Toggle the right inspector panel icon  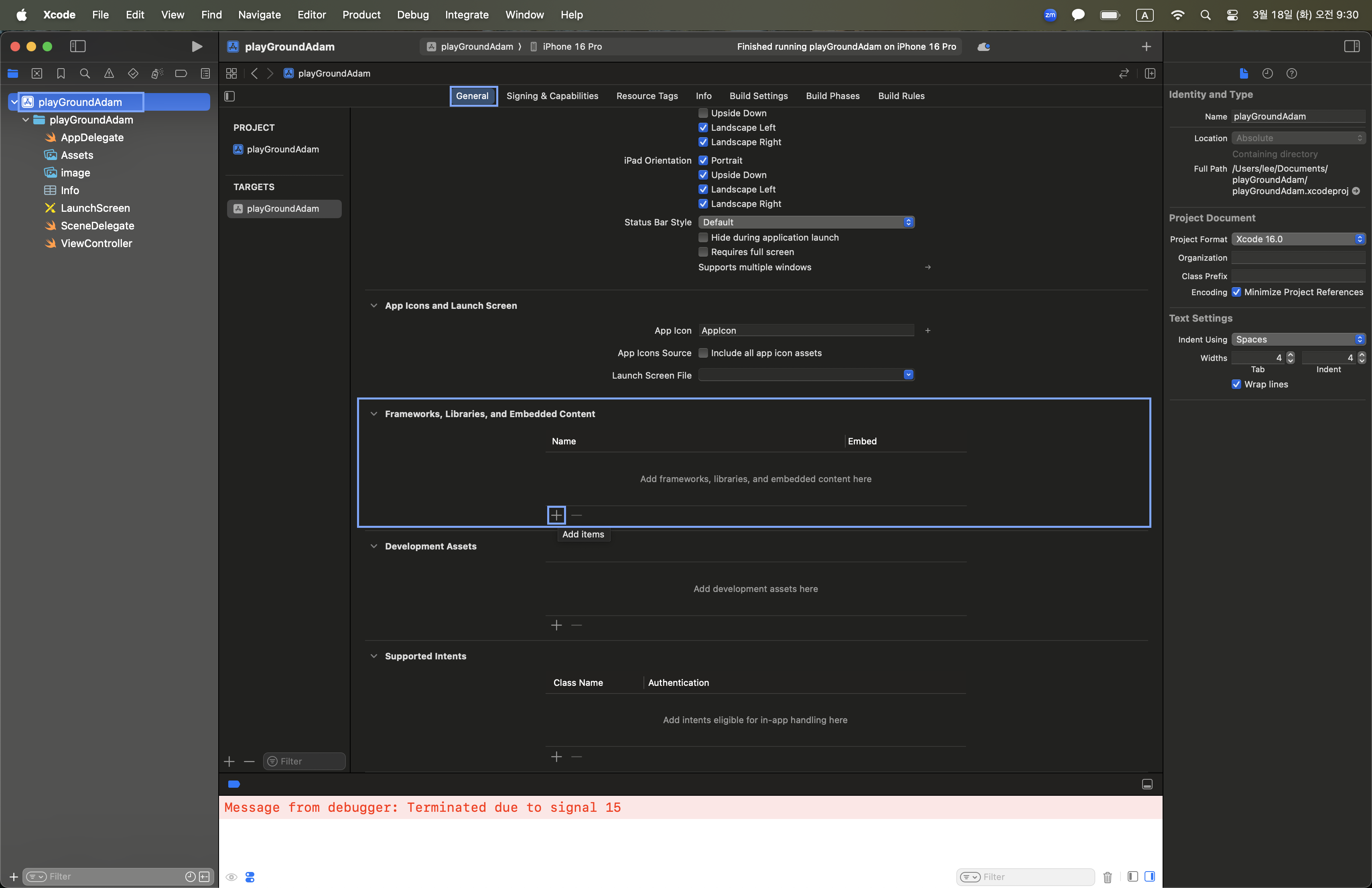[1352, 46]
